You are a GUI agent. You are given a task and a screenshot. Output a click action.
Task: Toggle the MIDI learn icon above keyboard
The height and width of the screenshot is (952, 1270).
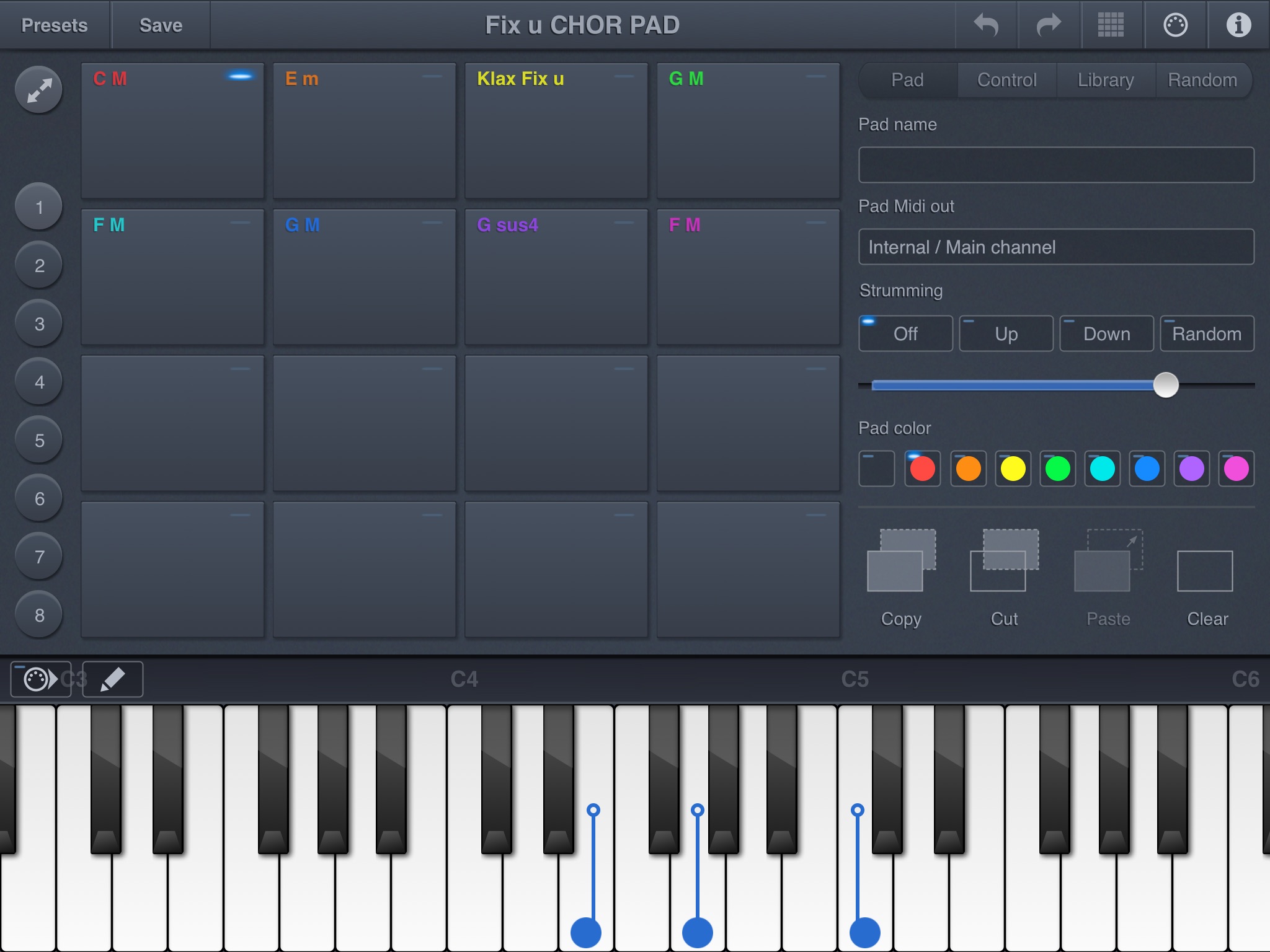point(41,679)
